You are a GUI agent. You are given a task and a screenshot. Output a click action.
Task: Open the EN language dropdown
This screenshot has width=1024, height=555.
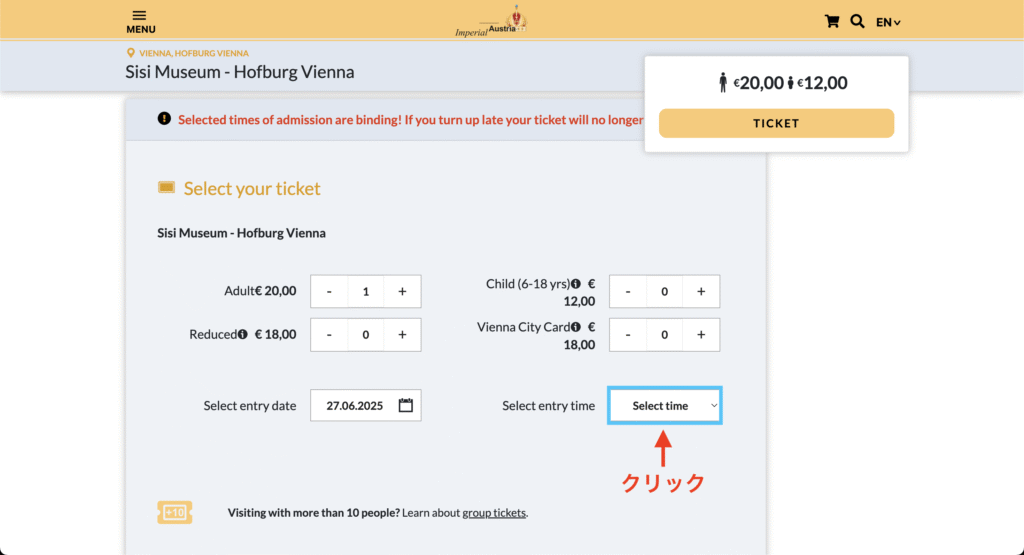(x=888, y=22)
